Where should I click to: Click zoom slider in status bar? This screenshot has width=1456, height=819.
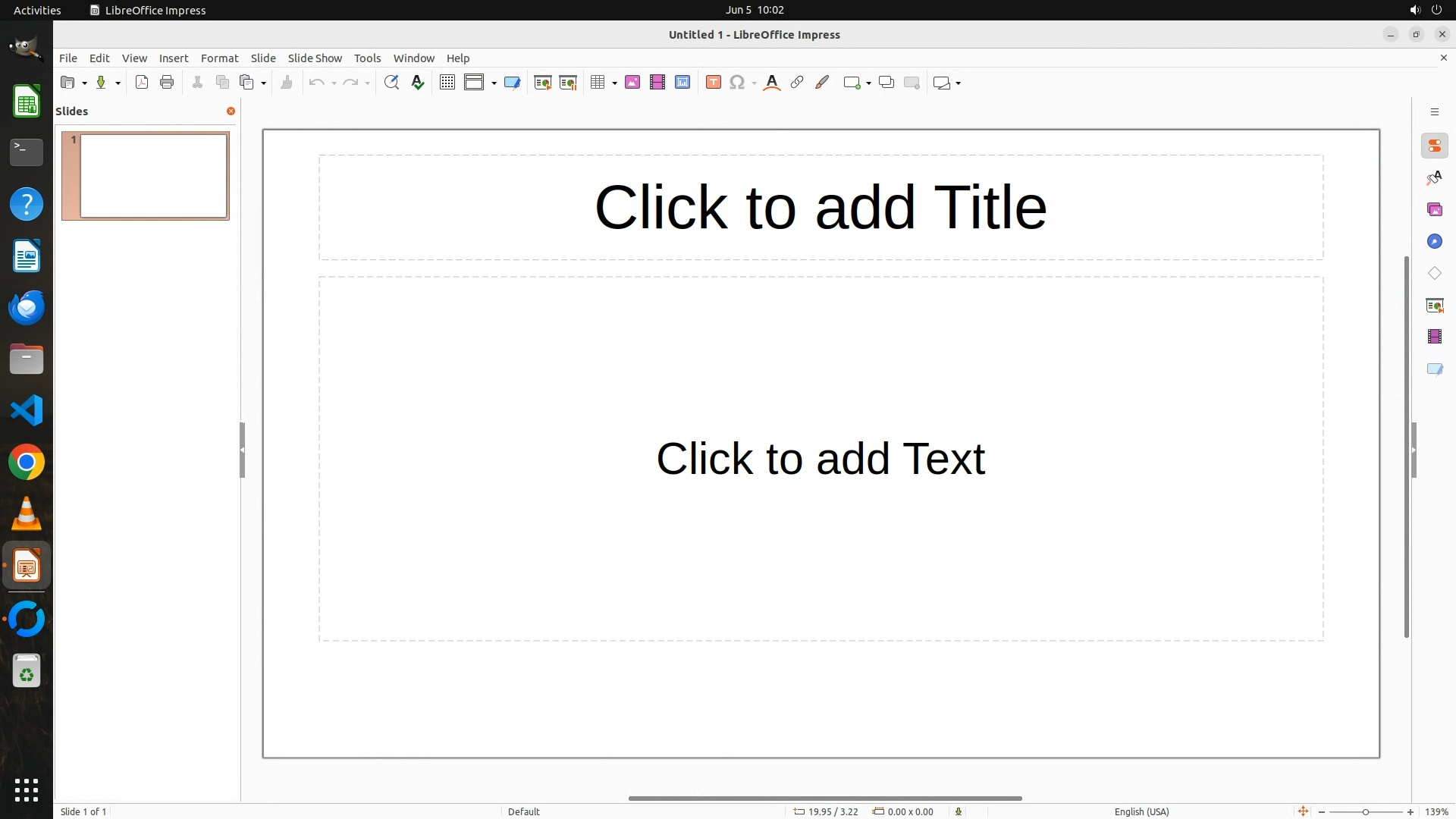point(1365,811)
